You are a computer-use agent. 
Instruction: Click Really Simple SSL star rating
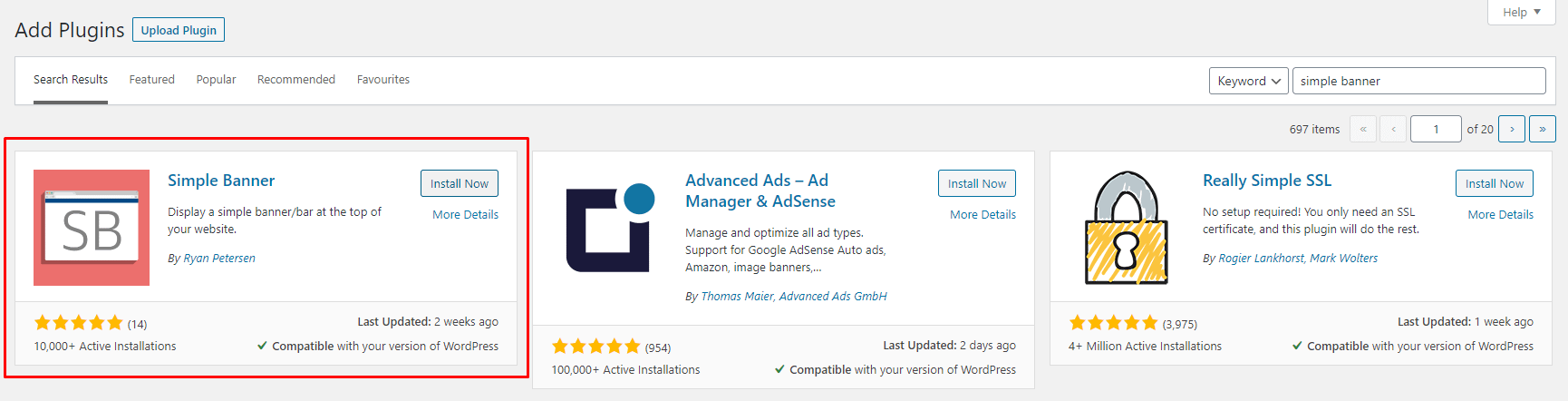1114,323
